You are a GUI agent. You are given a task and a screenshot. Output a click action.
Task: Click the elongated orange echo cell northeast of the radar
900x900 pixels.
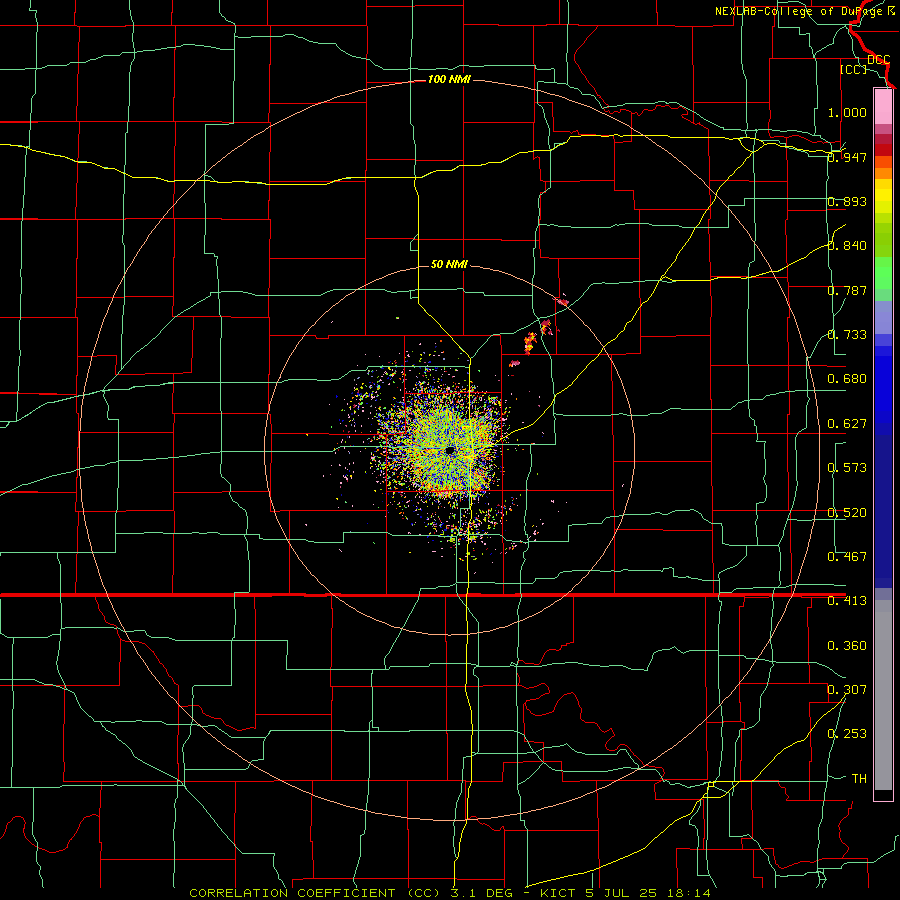[x=530, y=342]
